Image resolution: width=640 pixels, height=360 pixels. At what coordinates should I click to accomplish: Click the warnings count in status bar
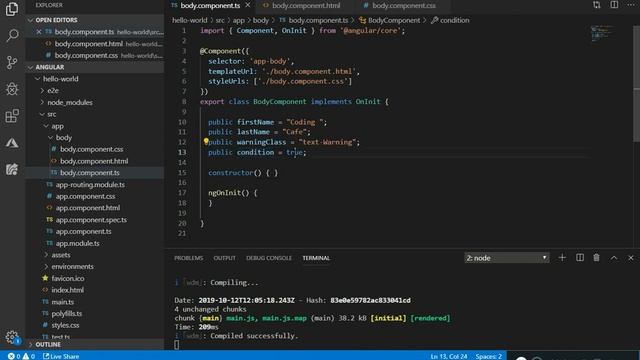(29, 356)
